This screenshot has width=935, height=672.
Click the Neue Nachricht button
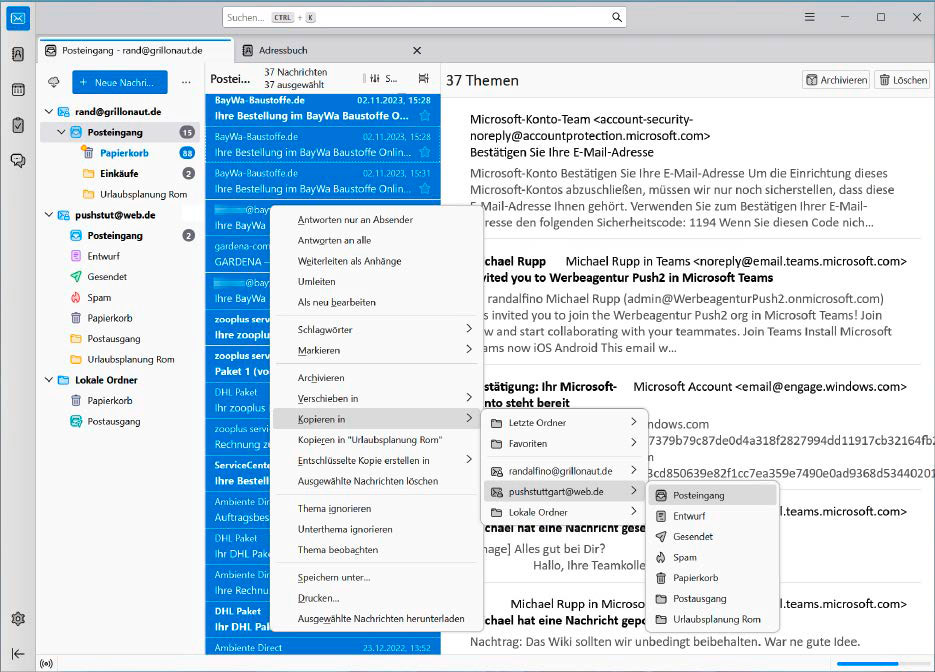coord(120,82)
